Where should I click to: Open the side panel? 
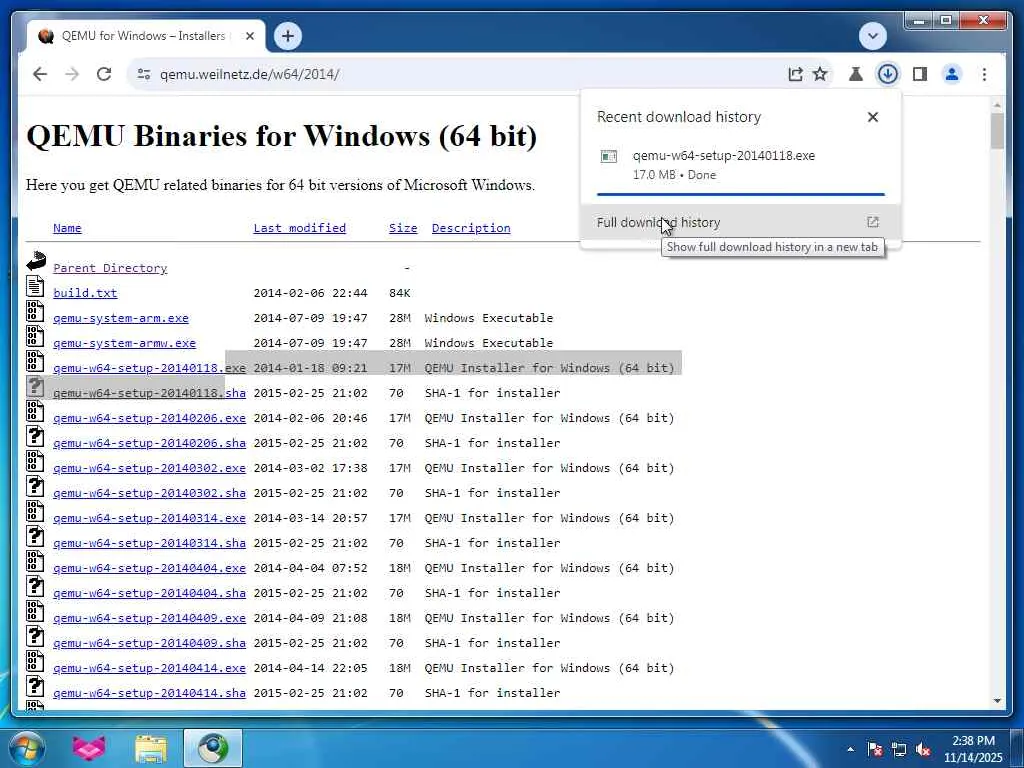tap(920, 74)
